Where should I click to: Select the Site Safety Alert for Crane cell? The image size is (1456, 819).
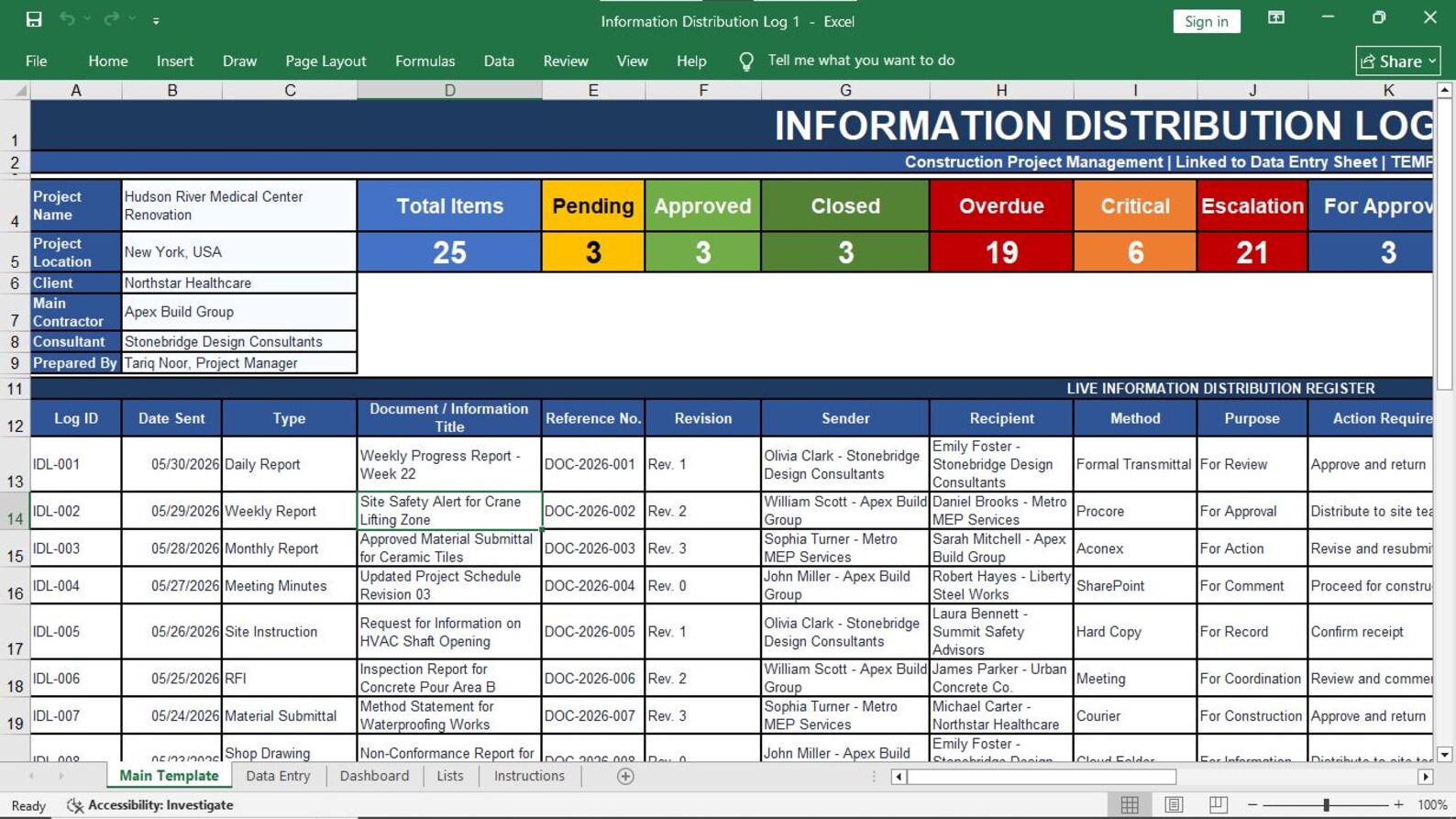(449, 511)
